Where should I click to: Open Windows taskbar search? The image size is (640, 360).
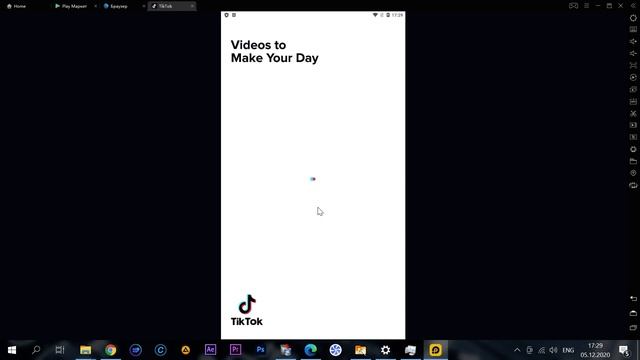pyautogui.click(x=36, y=350)
